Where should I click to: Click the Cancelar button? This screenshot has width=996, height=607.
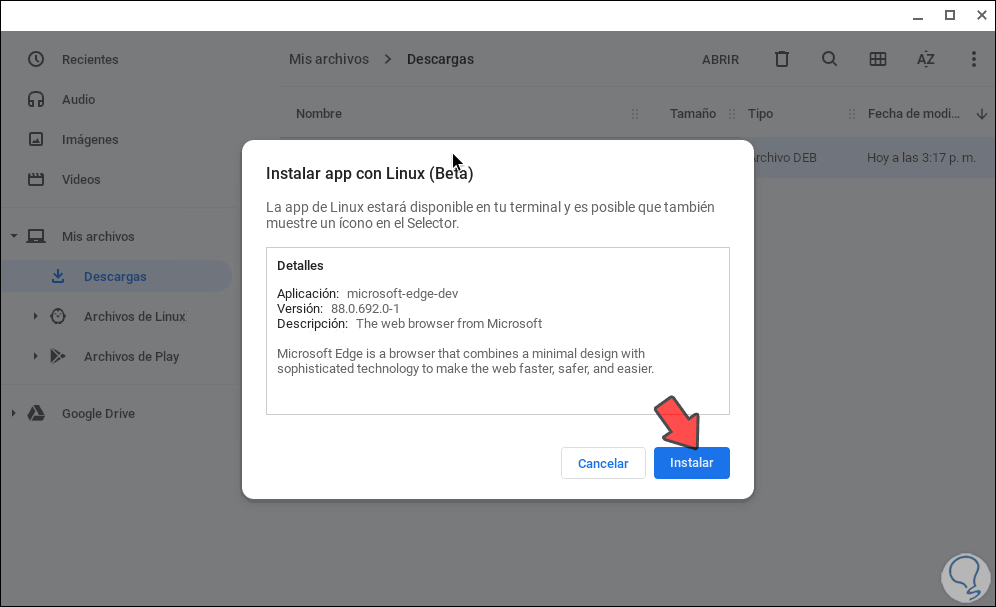(603, 464)
